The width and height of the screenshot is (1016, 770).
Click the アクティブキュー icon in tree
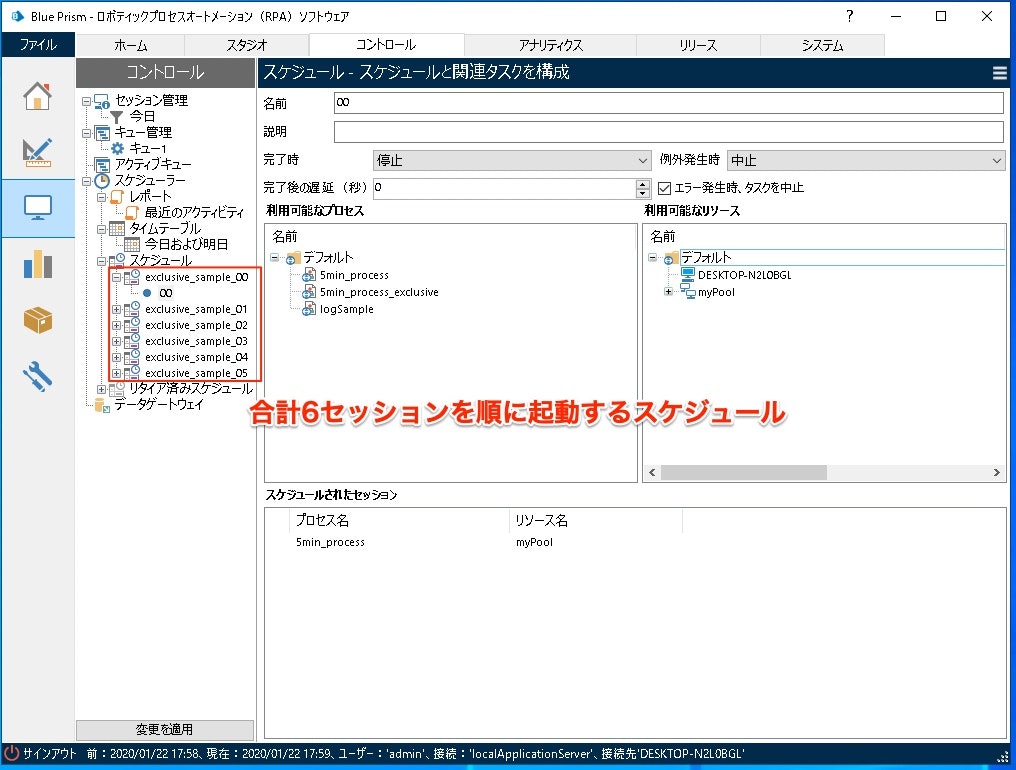[102, 165]
